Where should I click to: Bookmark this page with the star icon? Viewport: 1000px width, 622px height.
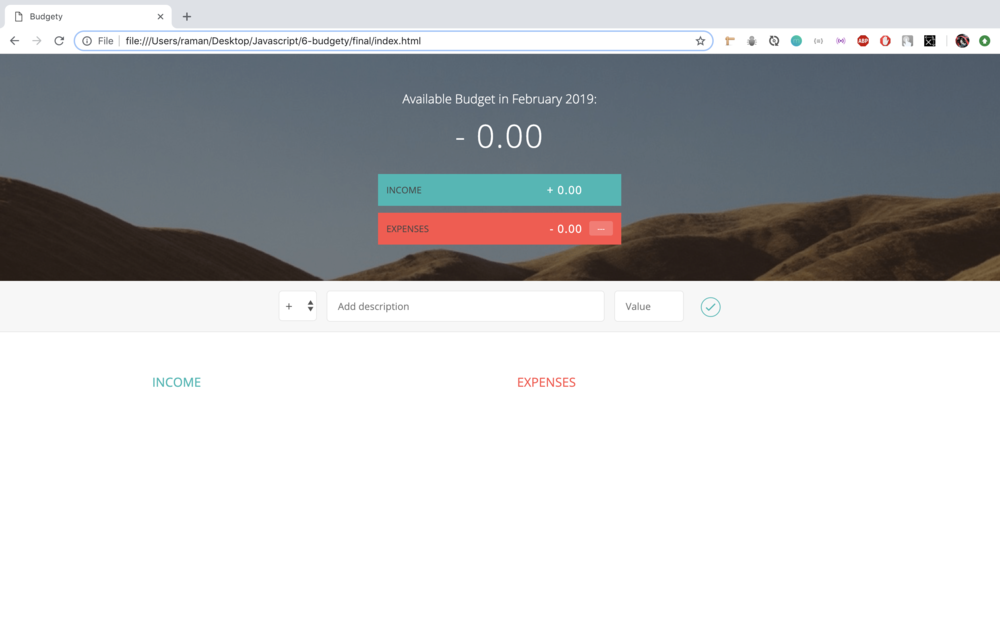coord(700,41)
